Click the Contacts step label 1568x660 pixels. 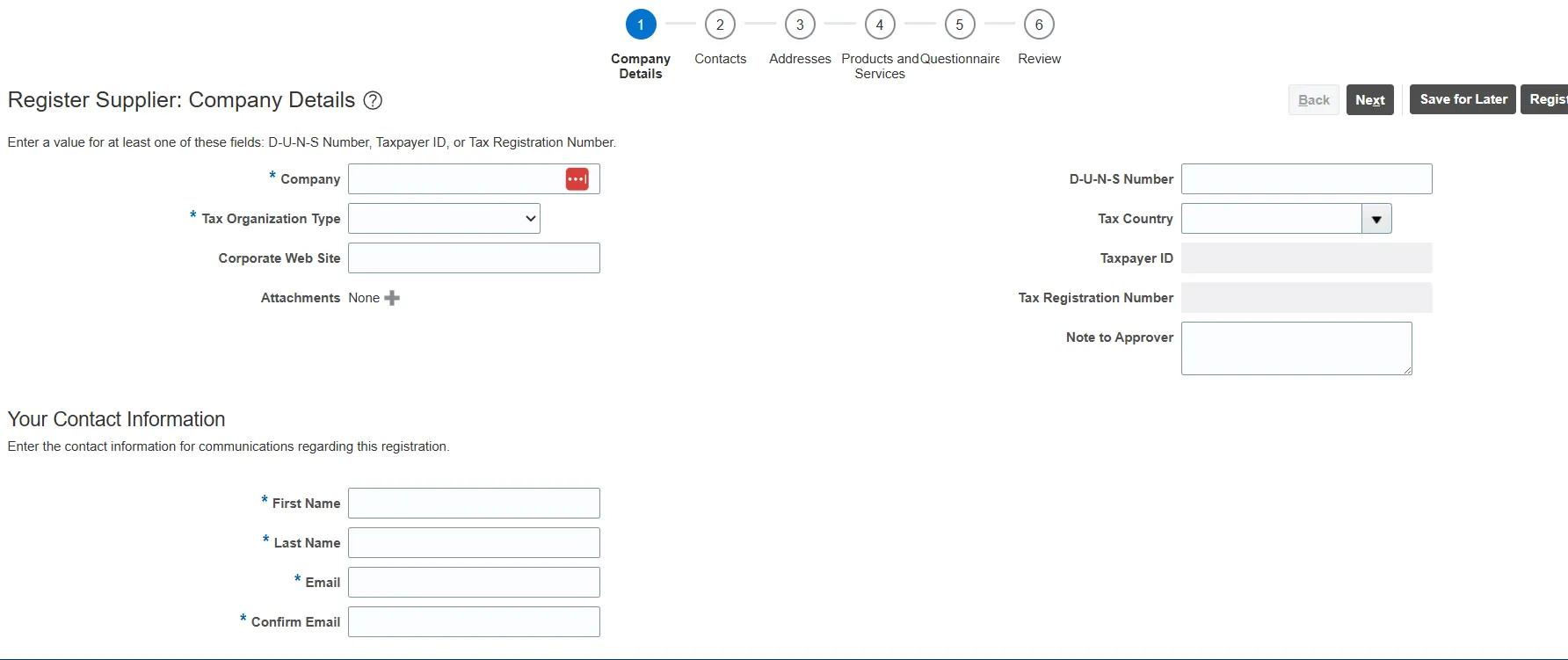[x=720, y=59]
